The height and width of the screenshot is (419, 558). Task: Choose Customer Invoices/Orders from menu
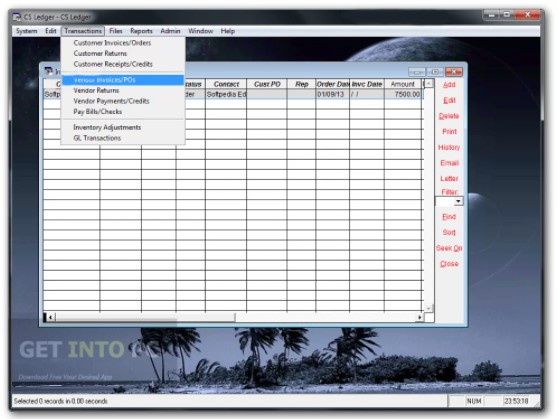pyautogui.click(x=123, y=43)
